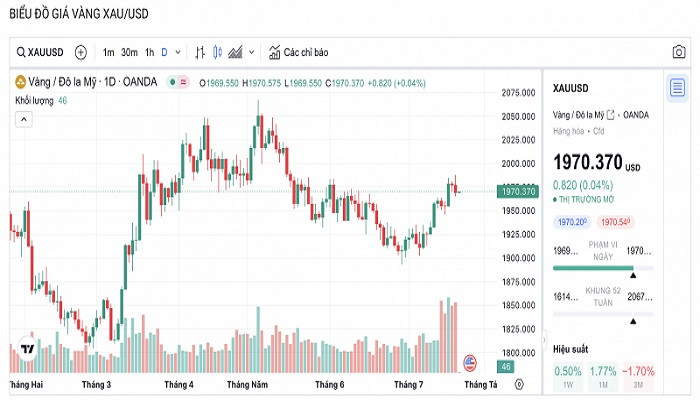The width and height of the screenshot is (700, 400).
Task: Click the 1970.20 bid price pill
Action: pyautogui.click(x=572, y=221)
